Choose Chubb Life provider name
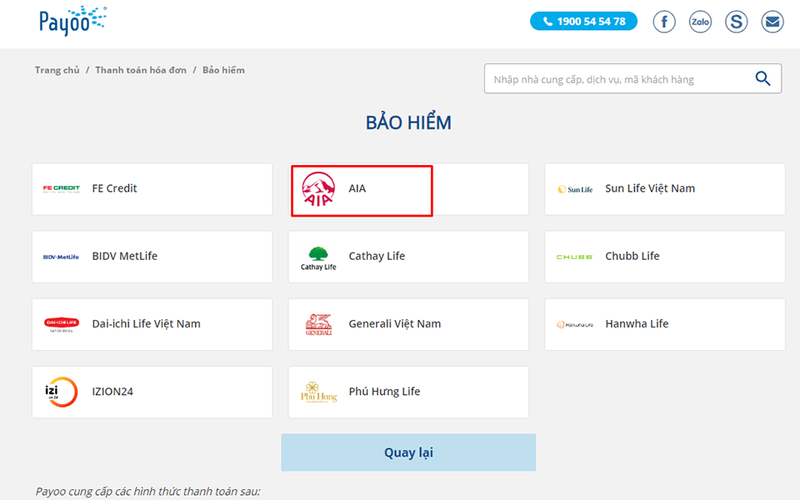Screen dimensions: 800x500 pyautogui.click(x=632, y=256)
